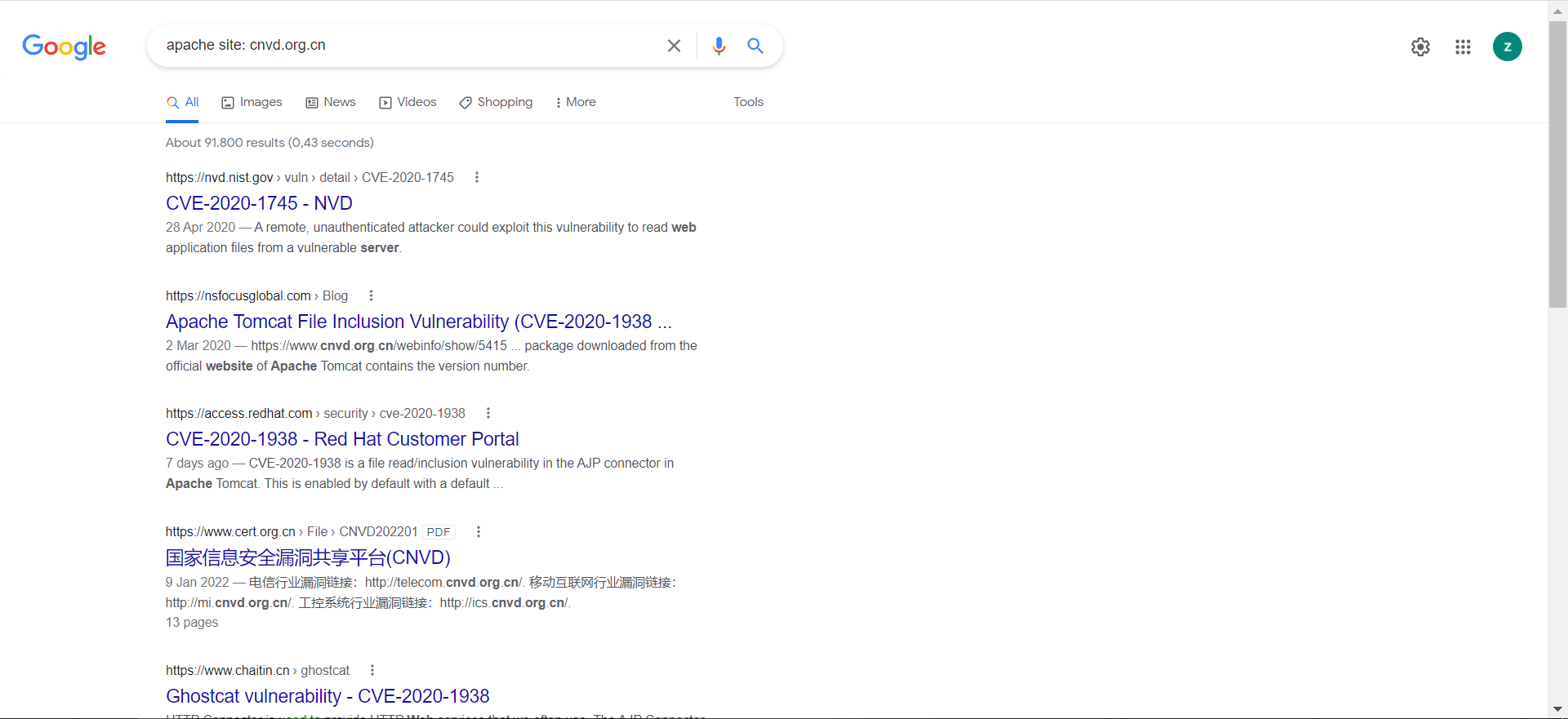Open Apache Tomcat File Inclusion Vulnerability result

pos(419,322)
